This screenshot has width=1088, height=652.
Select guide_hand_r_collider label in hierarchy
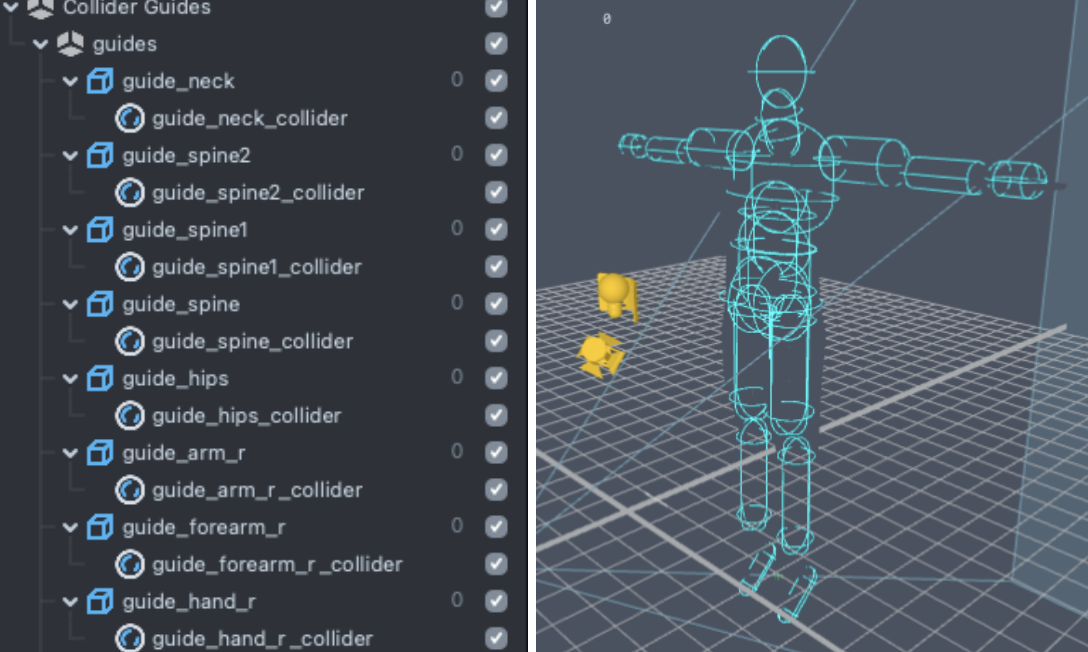[x=262, y=639]
